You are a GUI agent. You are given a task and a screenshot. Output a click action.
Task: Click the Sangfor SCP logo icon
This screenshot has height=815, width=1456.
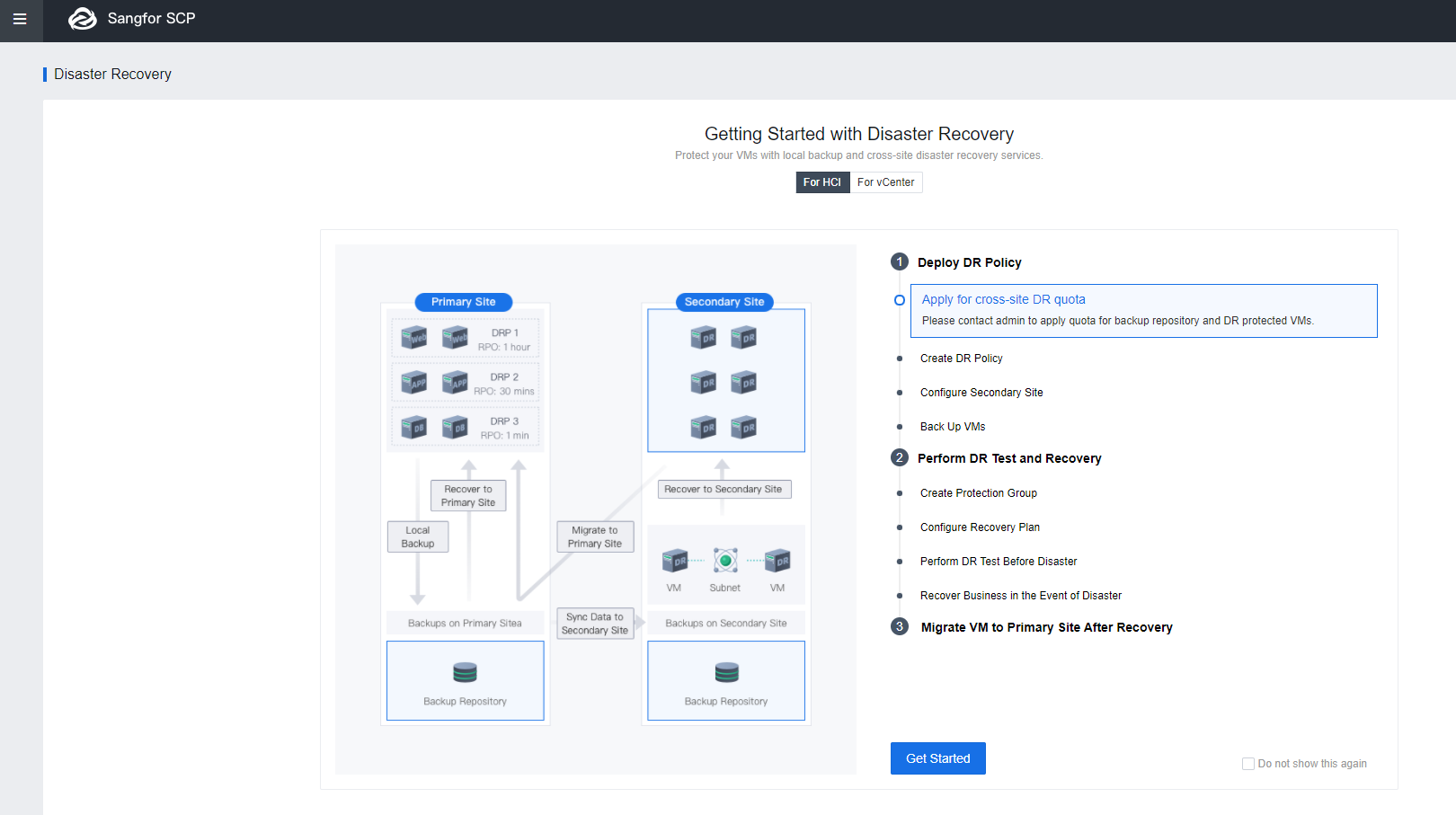(x=83, y=19)
